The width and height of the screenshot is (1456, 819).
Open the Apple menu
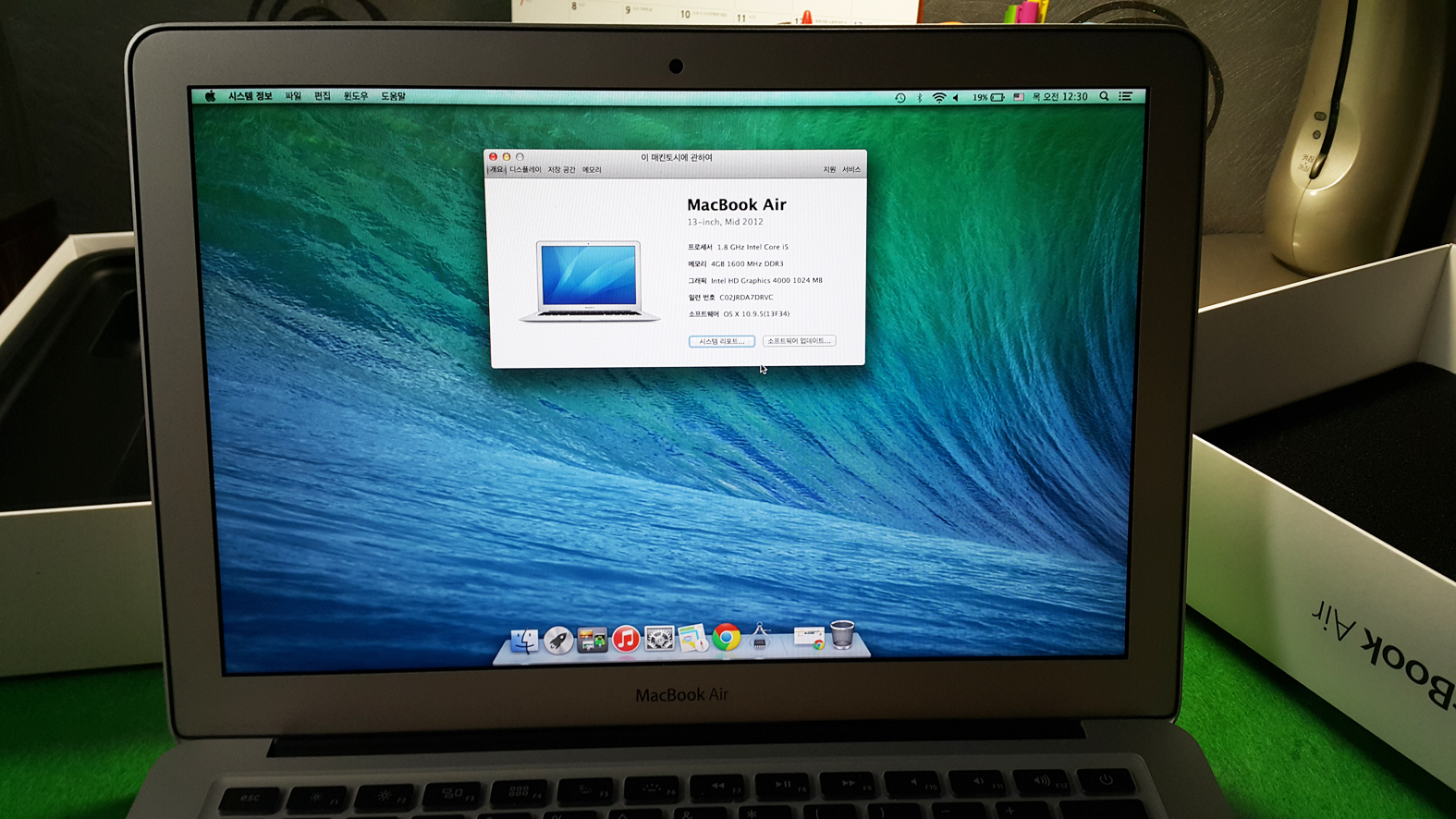pyautogui.click(x=210, y=96)
